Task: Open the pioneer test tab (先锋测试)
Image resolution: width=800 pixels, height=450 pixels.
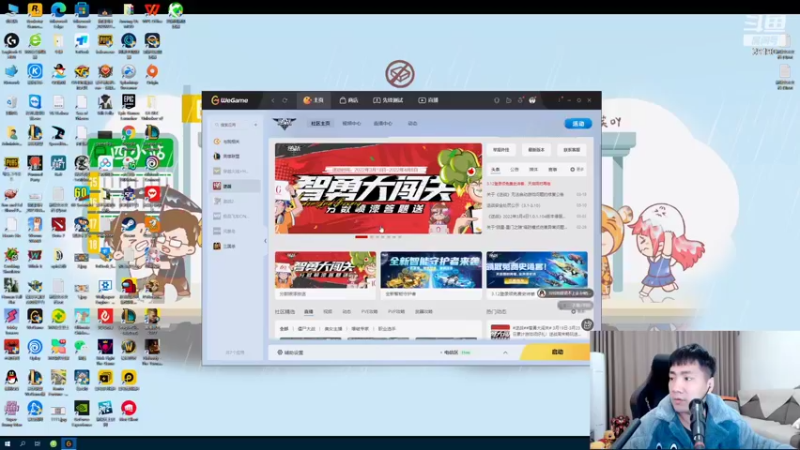Action: (388, 101)
